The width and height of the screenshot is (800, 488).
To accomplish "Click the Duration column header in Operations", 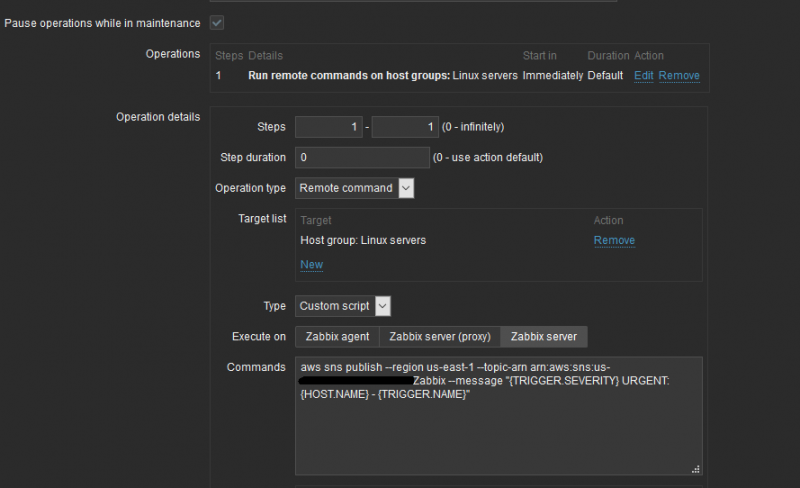I will (608, 56).
